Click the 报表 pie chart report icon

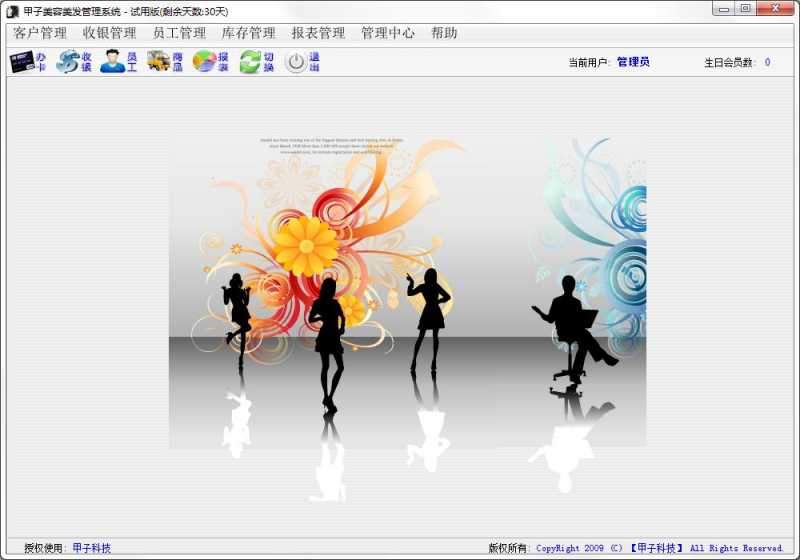211,62
